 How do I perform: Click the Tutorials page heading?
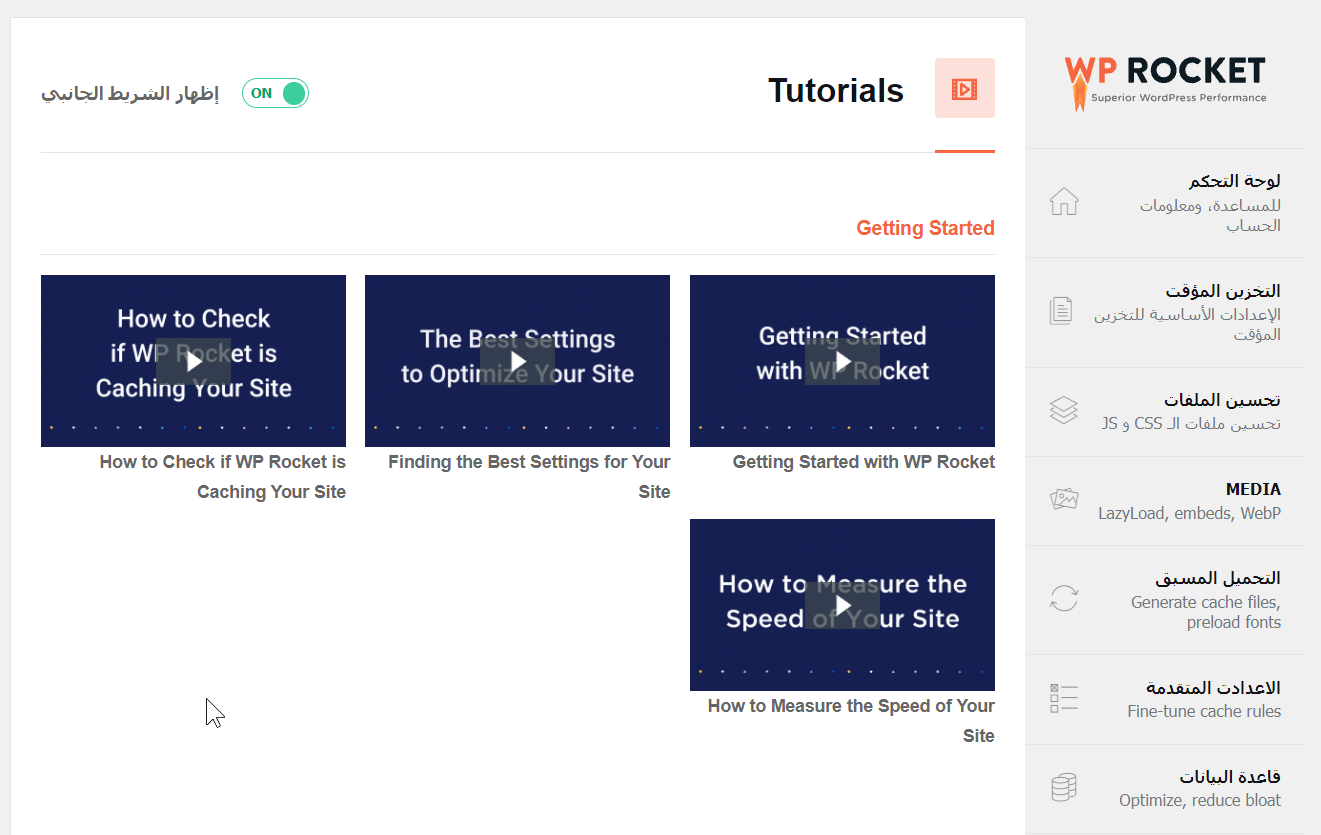[836, 90]
